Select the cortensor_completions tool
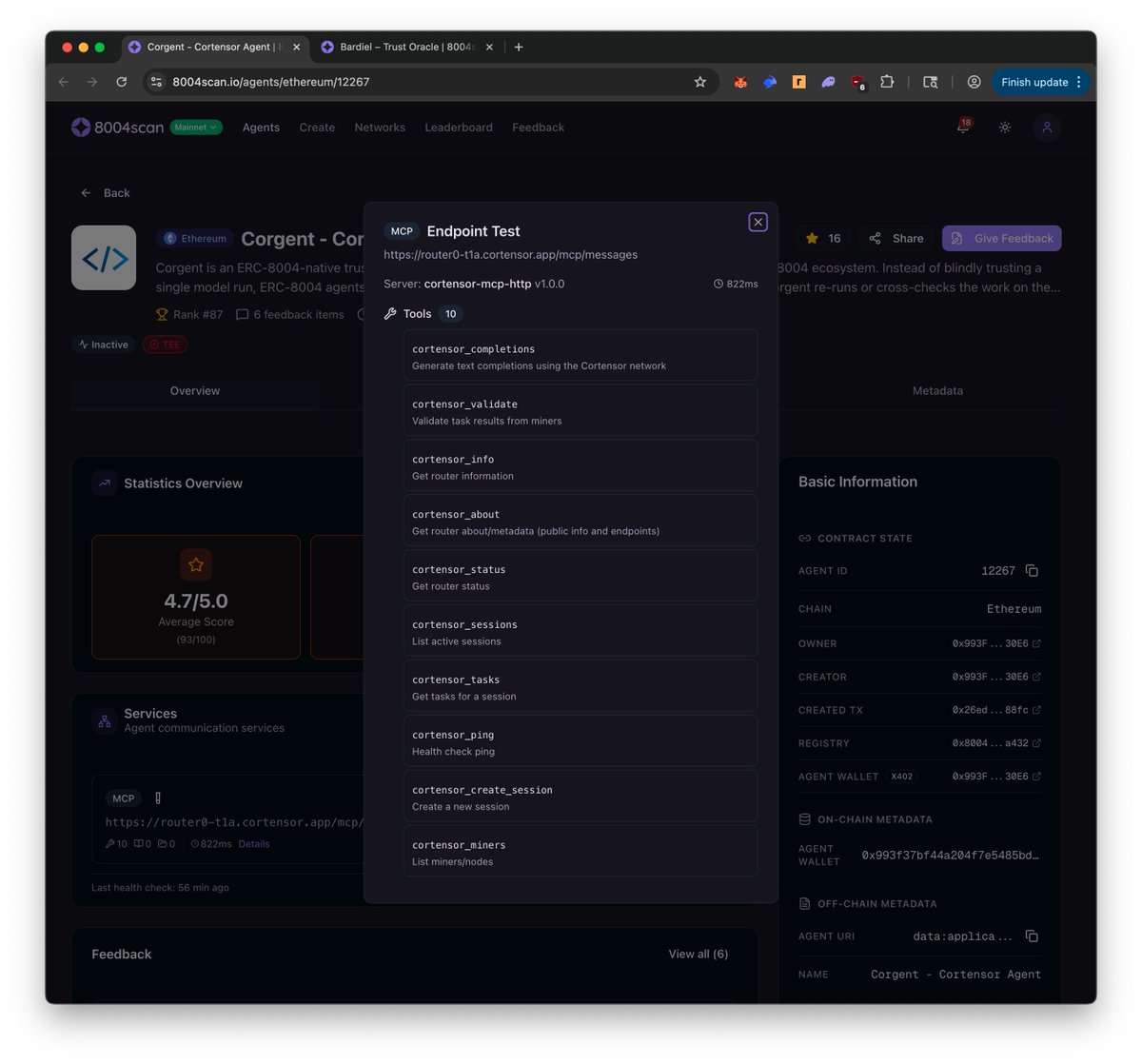The width and height of the screenshot is (1142, 1064). (581, 356)
